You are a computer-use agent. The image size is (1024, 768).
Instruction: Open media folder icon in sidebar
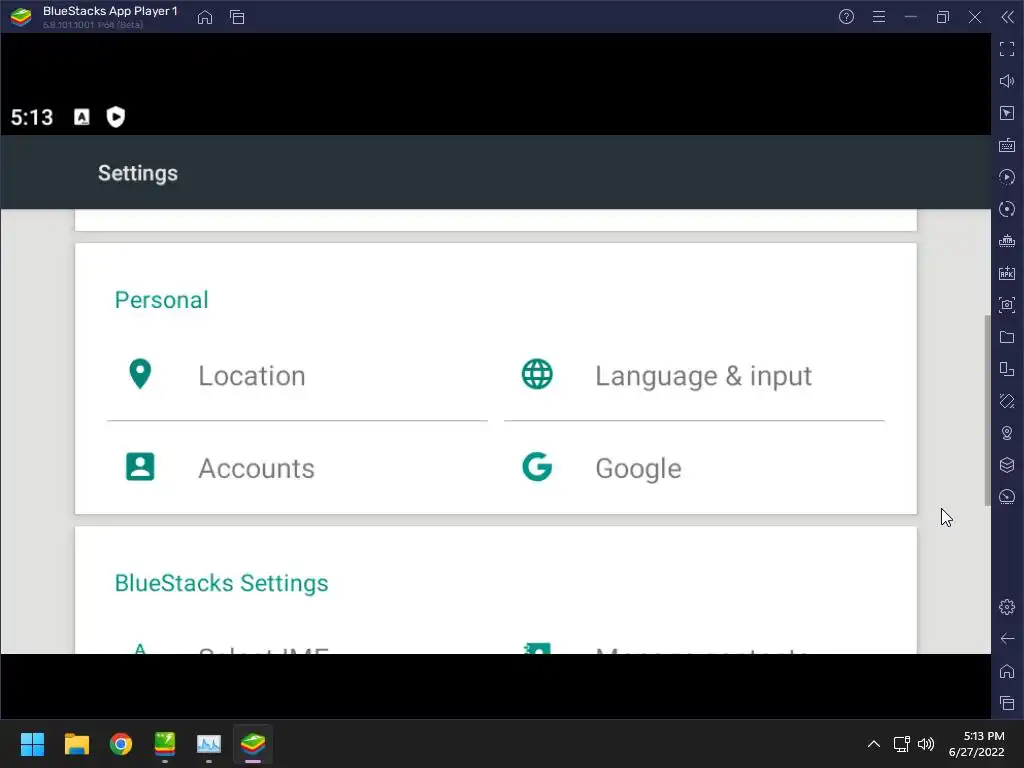coord(1007,337)
